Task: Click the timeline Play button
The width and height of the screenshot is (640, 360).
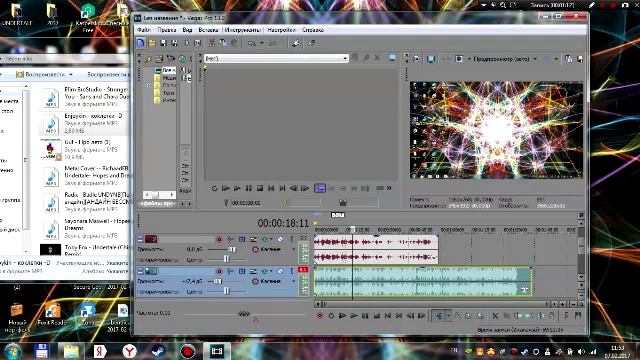Action: point(354,316)
